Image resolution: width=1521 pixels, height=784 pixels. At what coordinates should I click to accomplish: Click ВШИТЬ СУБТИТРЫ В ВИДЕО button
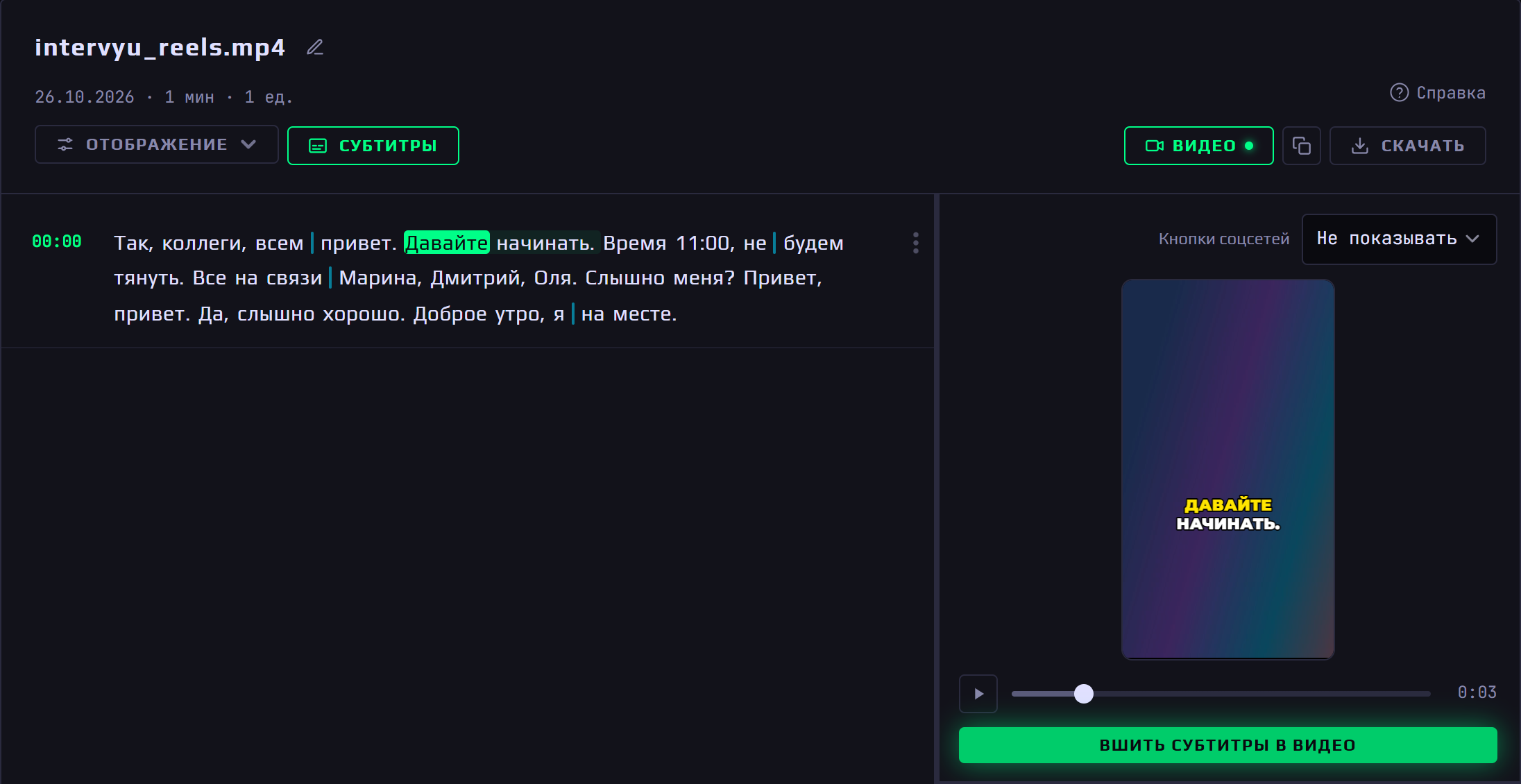1228,745
